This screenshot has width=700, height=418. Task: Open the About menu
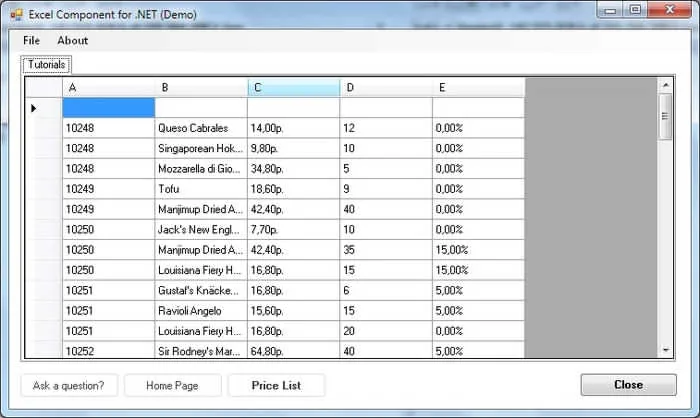(x=72, y=41)
